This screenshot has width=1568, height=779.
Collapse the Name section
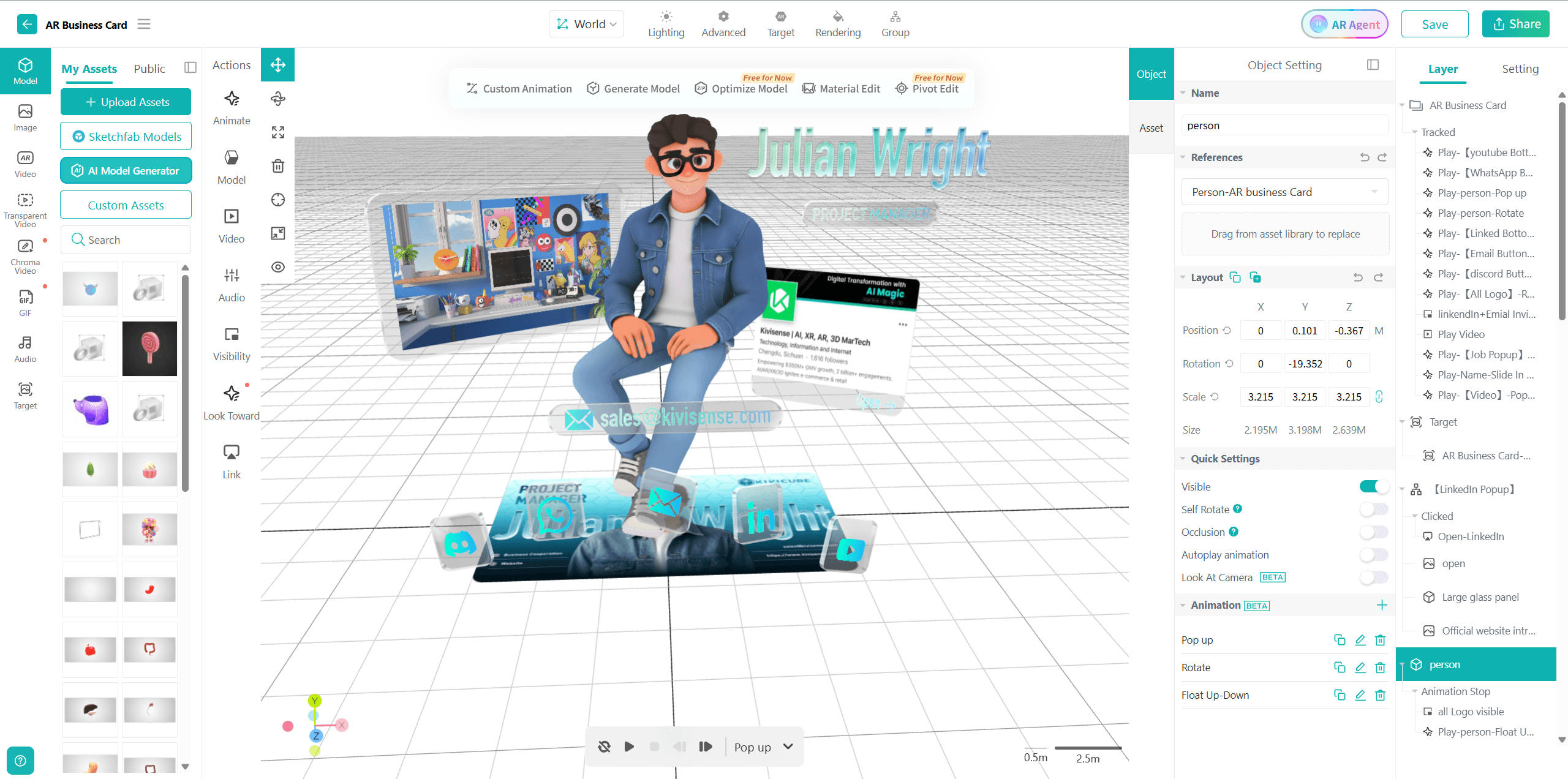1183,93
